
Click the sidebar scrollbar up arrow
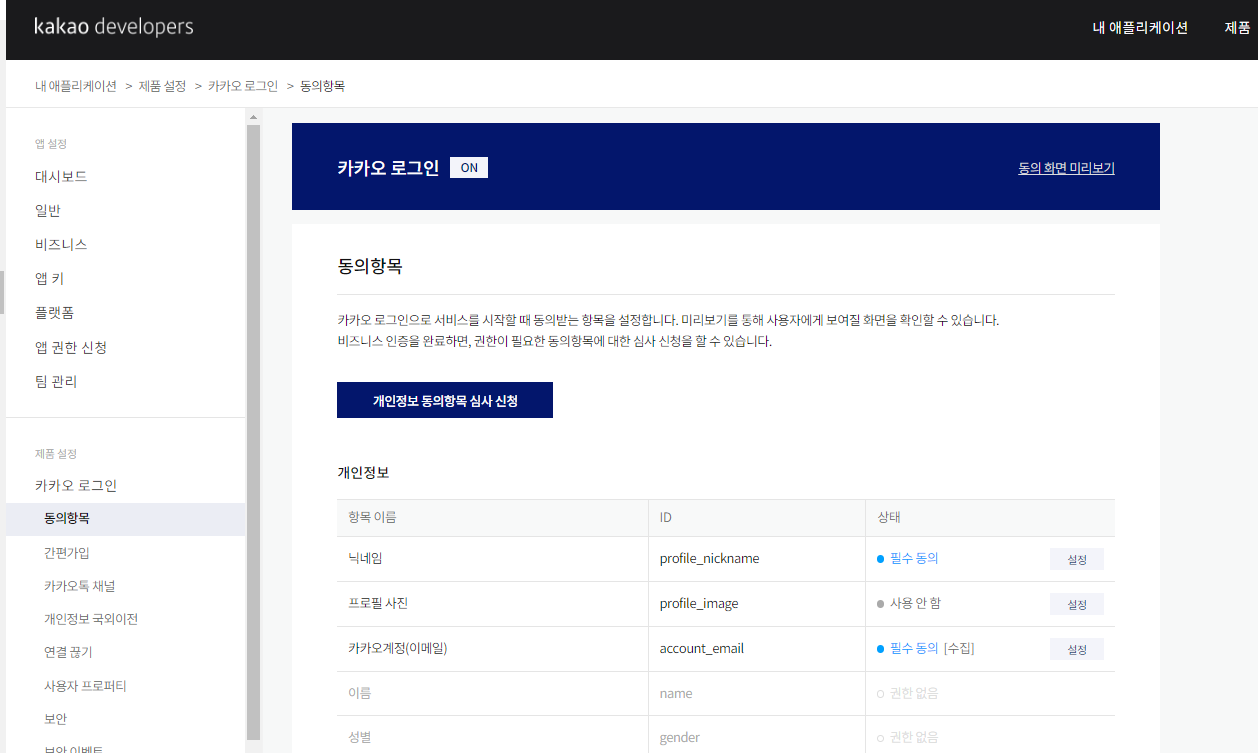pyautogui.click(x=253, y=117)
